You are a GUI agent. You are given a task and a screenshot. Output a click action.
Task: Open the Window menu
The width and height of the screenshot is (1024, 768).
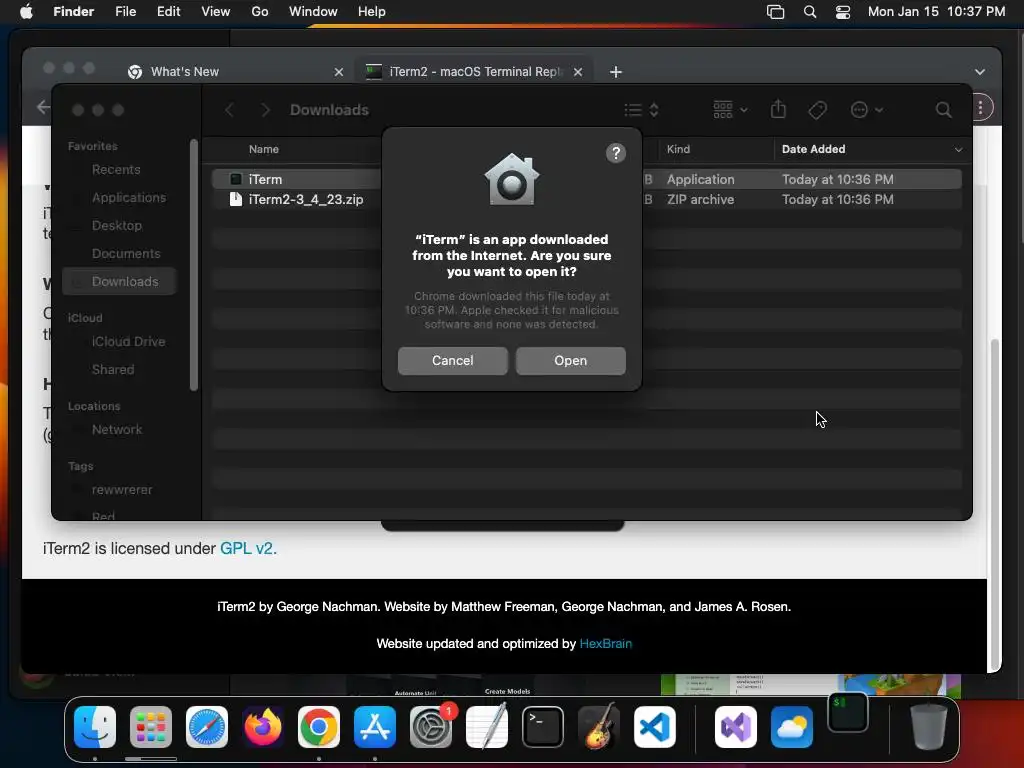pyautogui.click(x=313, y=12)
